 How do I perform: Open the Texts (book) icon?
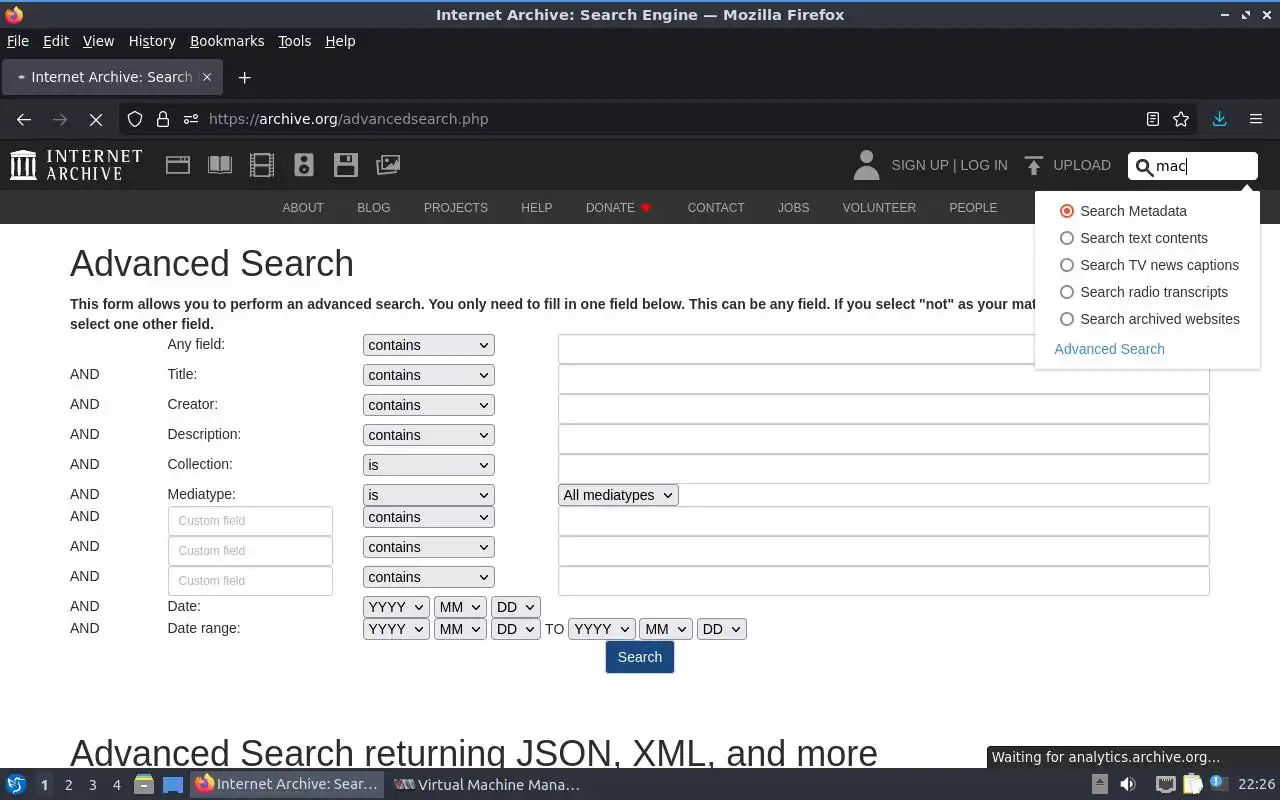(220, 165)
